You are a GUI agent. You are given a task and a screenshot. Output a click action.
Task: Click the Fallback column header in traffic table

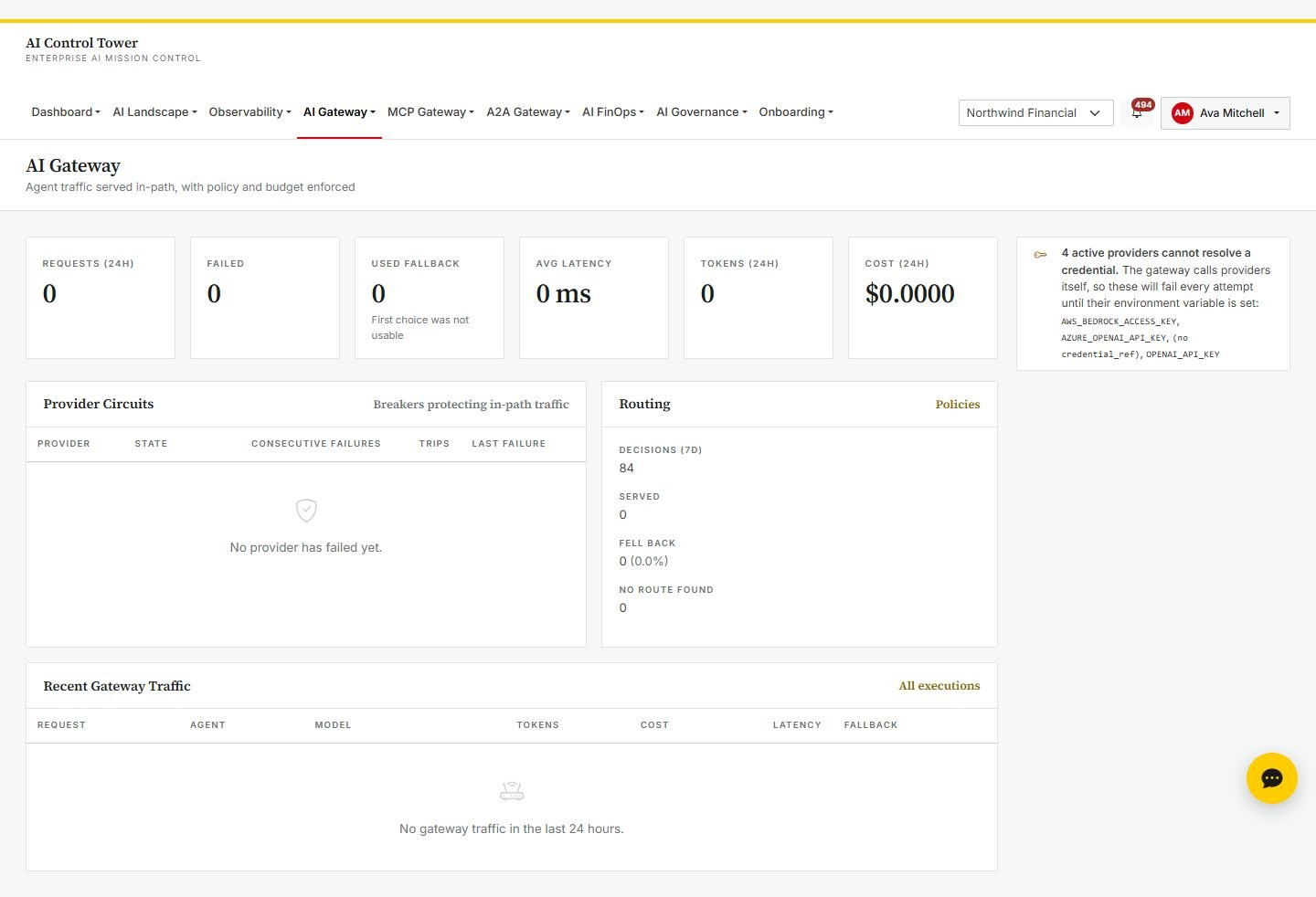click(x=871, y=725)
